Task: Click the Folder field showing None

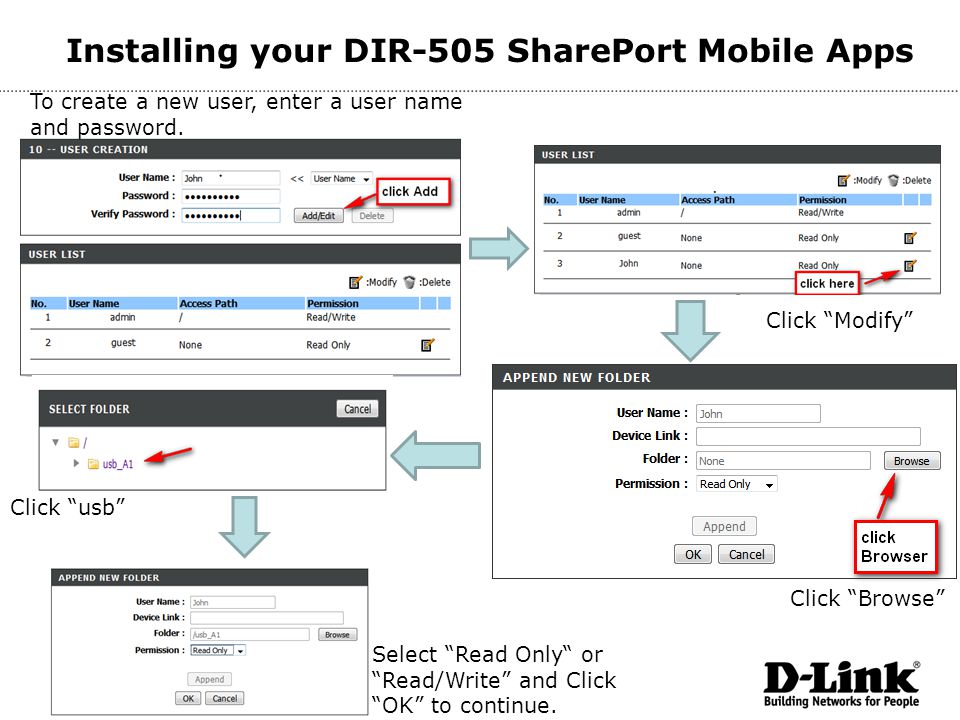Action: point(783,461)
